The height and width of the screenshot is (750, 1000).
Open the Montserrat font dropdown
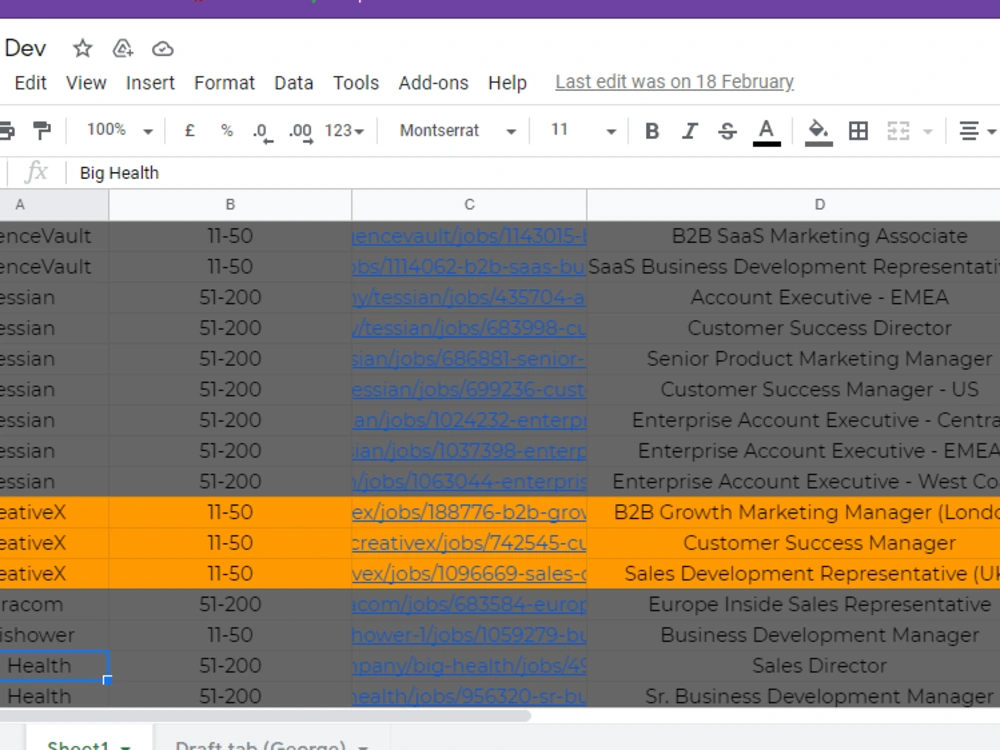(457, 131)
